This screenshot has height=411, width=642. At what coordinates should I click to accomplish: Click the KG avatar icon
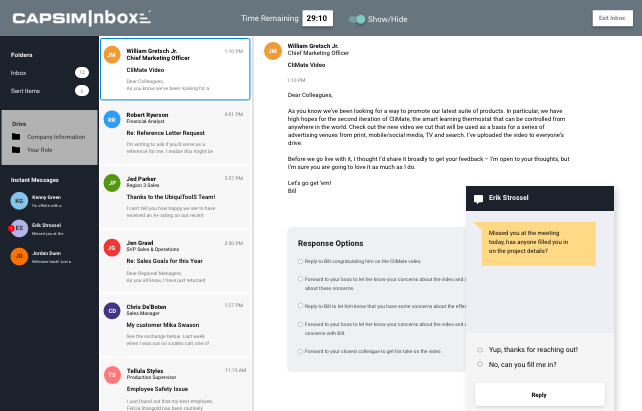point(19,201)
